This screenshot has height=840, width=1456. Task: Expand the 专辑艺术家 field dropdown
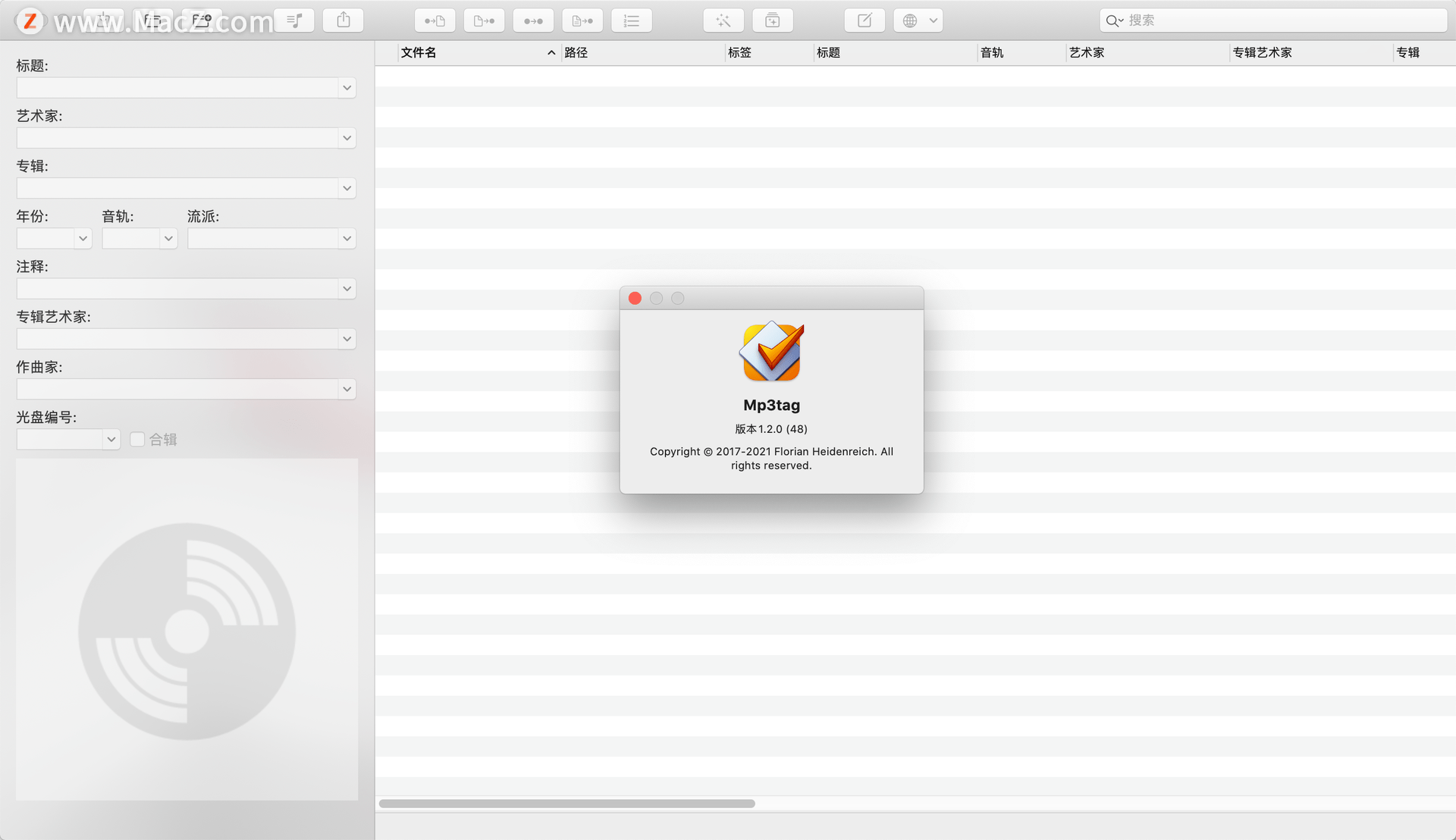pos(347,339)
